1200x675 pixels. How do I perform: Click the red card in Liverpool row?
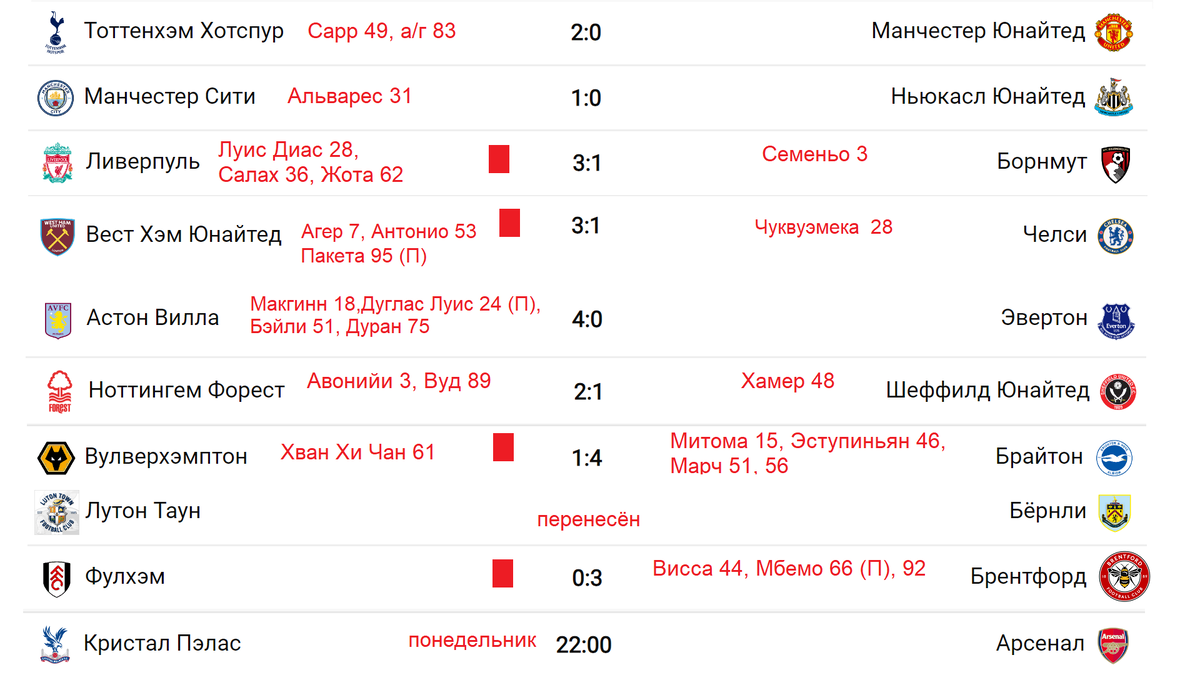point(499,159)
